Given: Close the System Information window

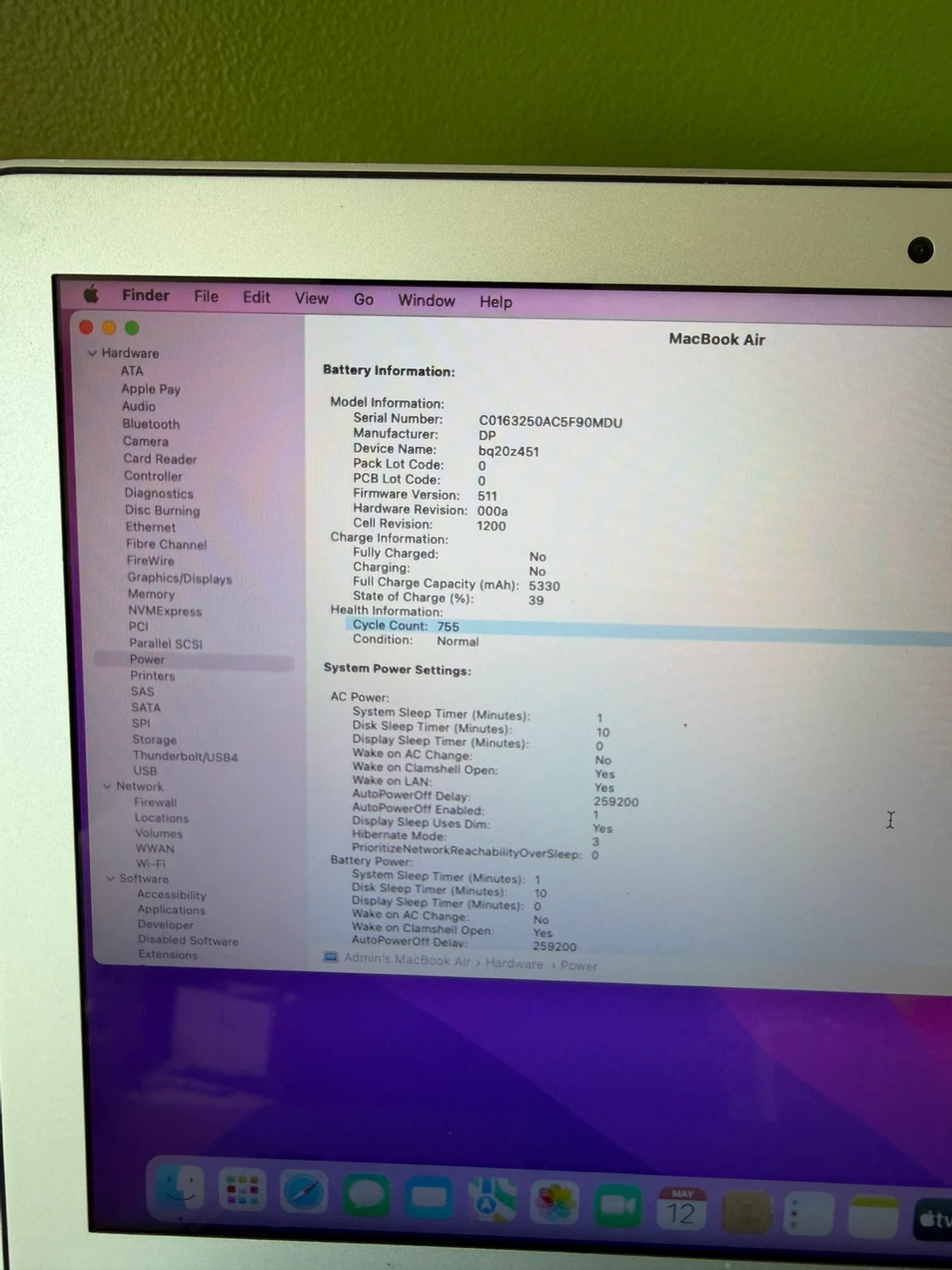Looking at the screenshot, I should (x=86, y=327).
